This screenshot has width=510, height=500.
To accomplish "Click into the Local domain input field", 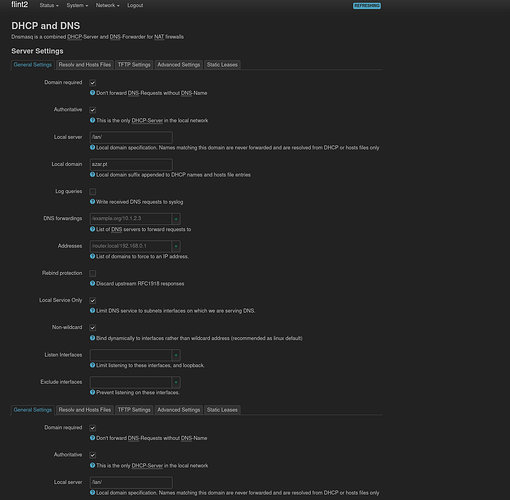I will coord(131,164).
